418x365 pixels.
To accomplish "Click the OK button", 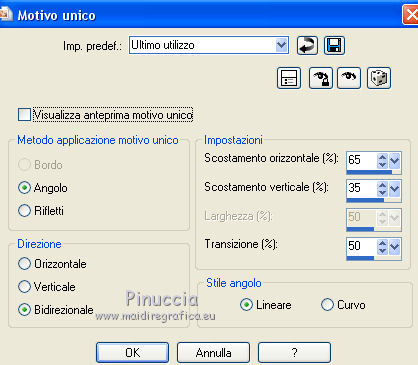I will 132,352.
